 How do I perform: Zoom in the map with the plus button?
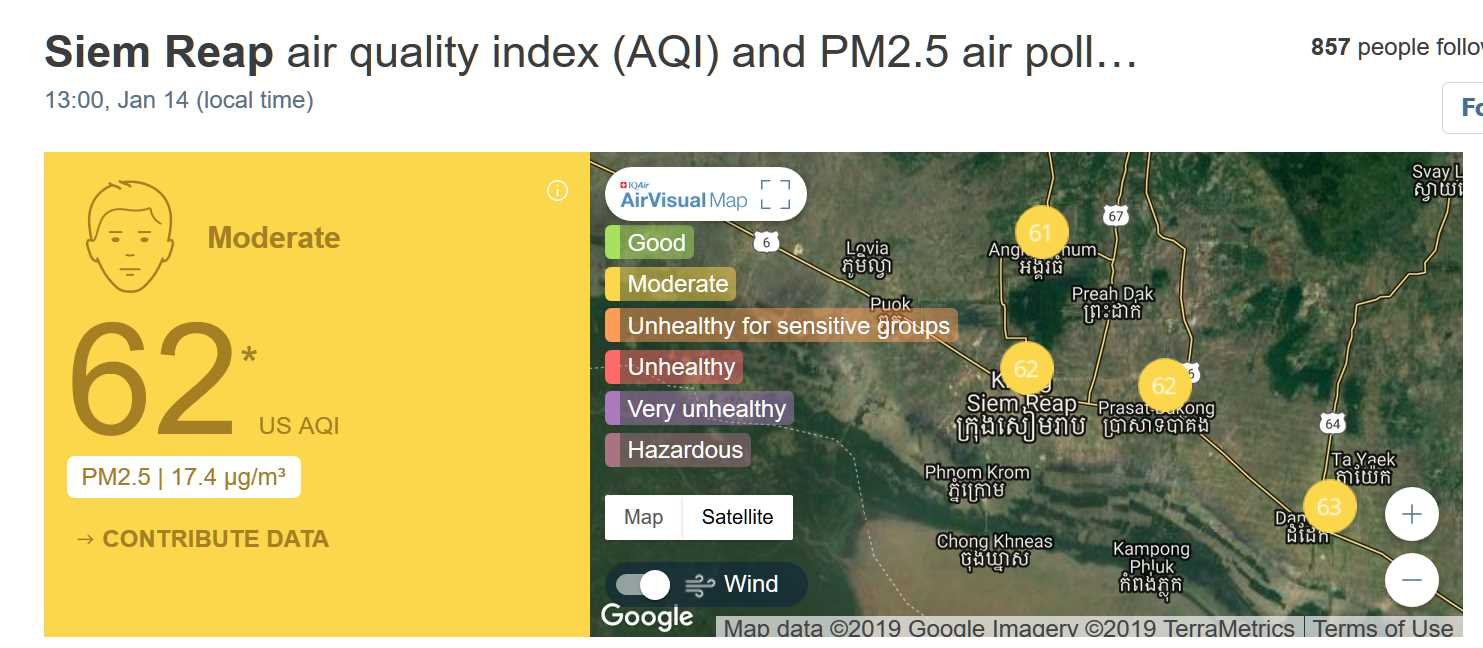(x=1411, y=514)
